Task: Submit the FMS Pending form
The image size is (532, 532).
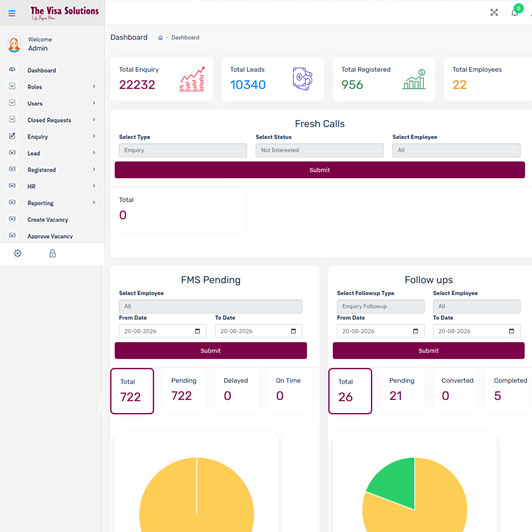Action: pyautogui.click(x=211, y=350)
